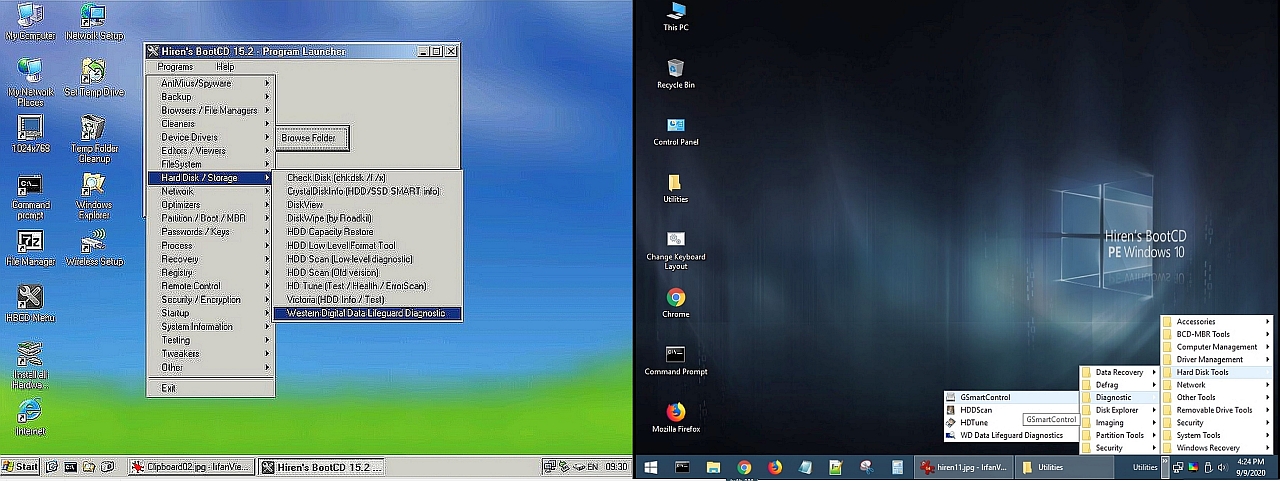Open Chrome from Windows 10 taskbar

(x=744, y=467)
